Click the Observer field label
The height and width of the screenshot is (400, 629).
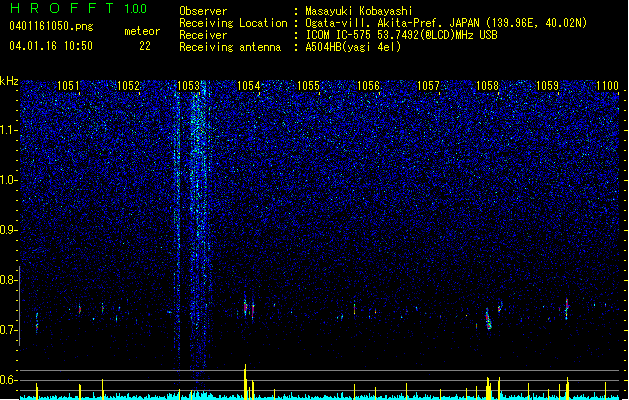coord(203,11)
